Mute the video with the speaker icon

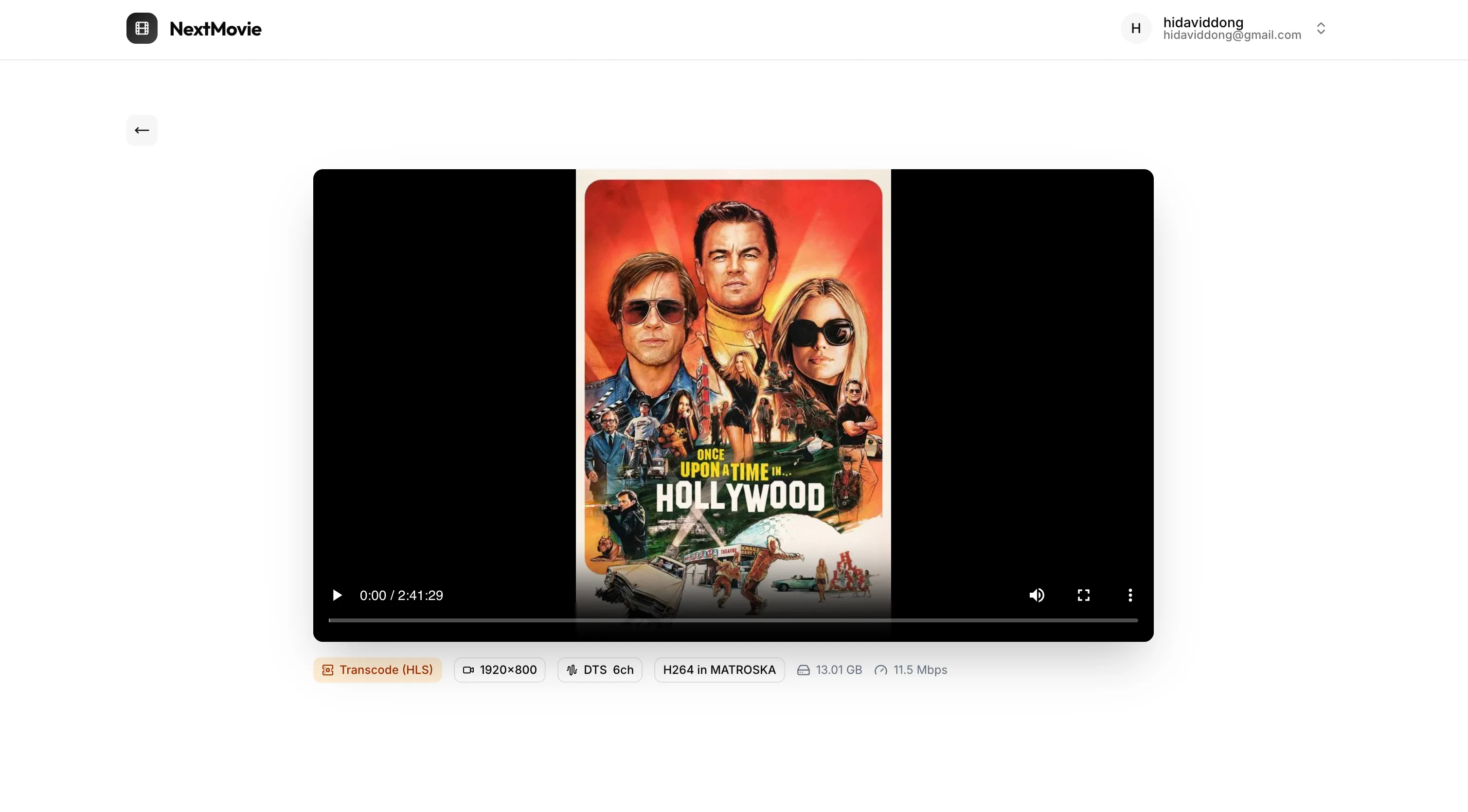(1037, 596)
